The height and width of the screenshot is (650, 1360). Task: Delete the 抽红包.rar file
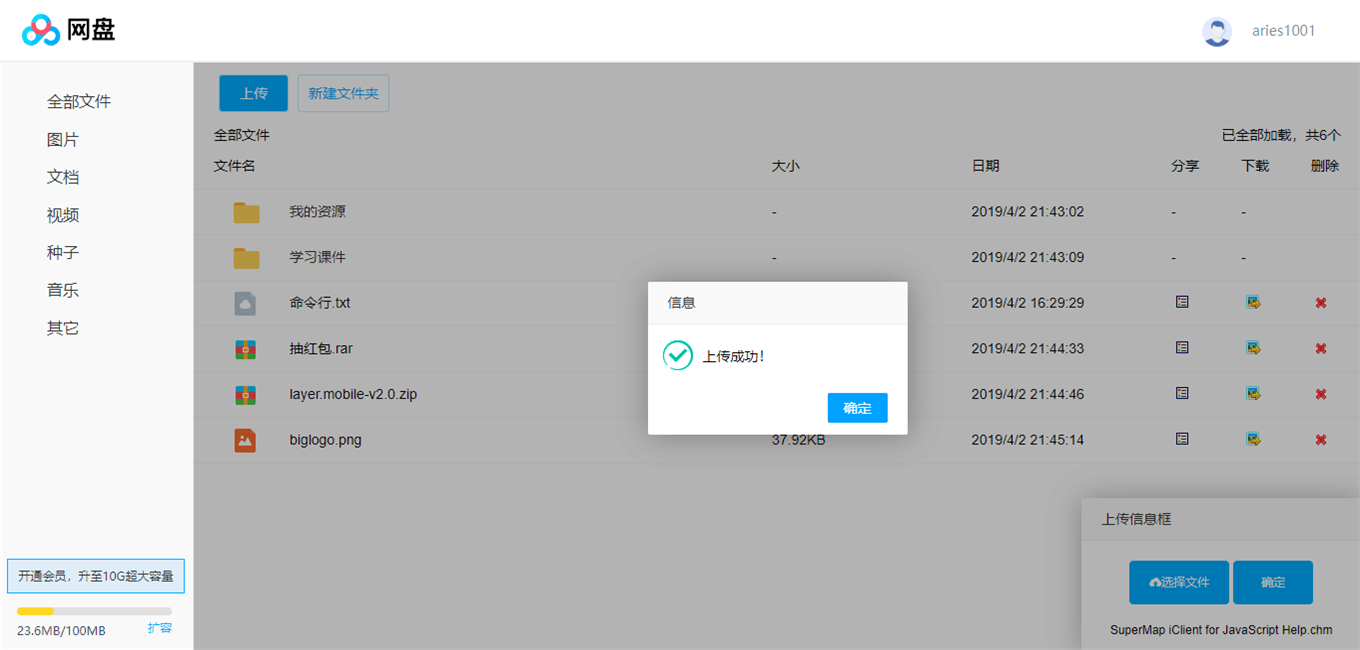click(1321, 349)
